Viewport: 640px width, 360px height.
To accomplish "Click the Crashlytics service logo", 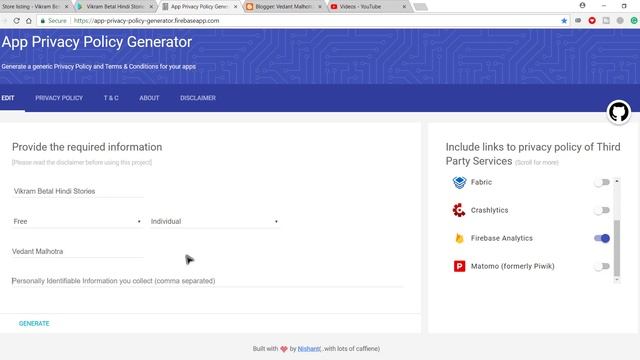I will (x=459, y=210).
